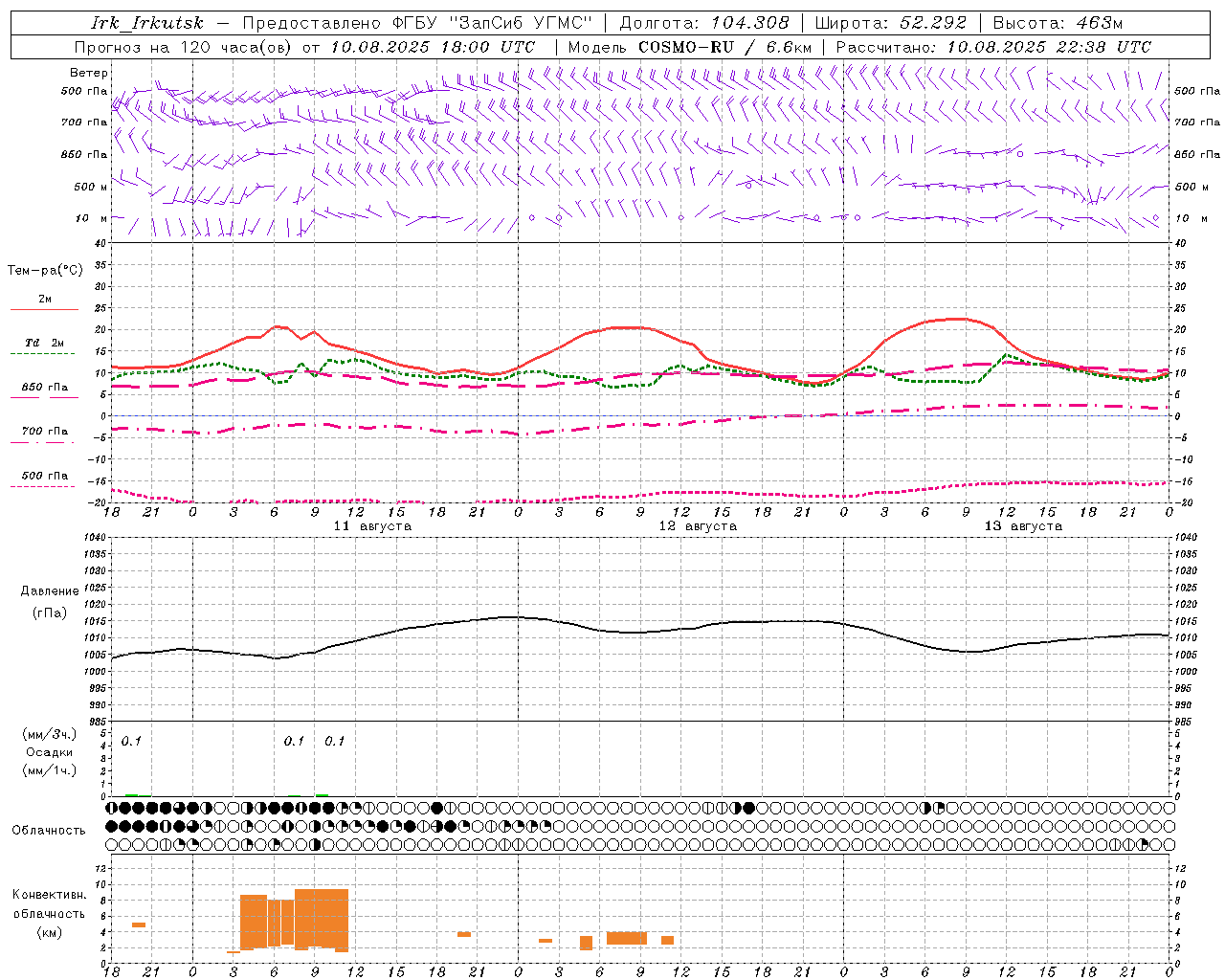Click the '(гПа)' unit under Давление
The height and width of the screenshot is (980, 1225).
pos(50,613)
